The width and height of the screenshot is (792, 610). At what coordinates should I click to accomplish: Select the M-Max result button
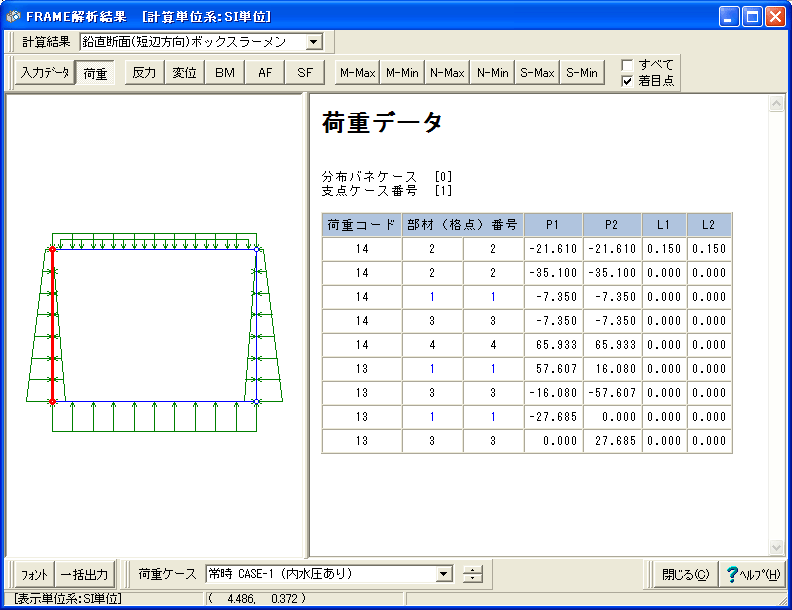click(357, 73)
